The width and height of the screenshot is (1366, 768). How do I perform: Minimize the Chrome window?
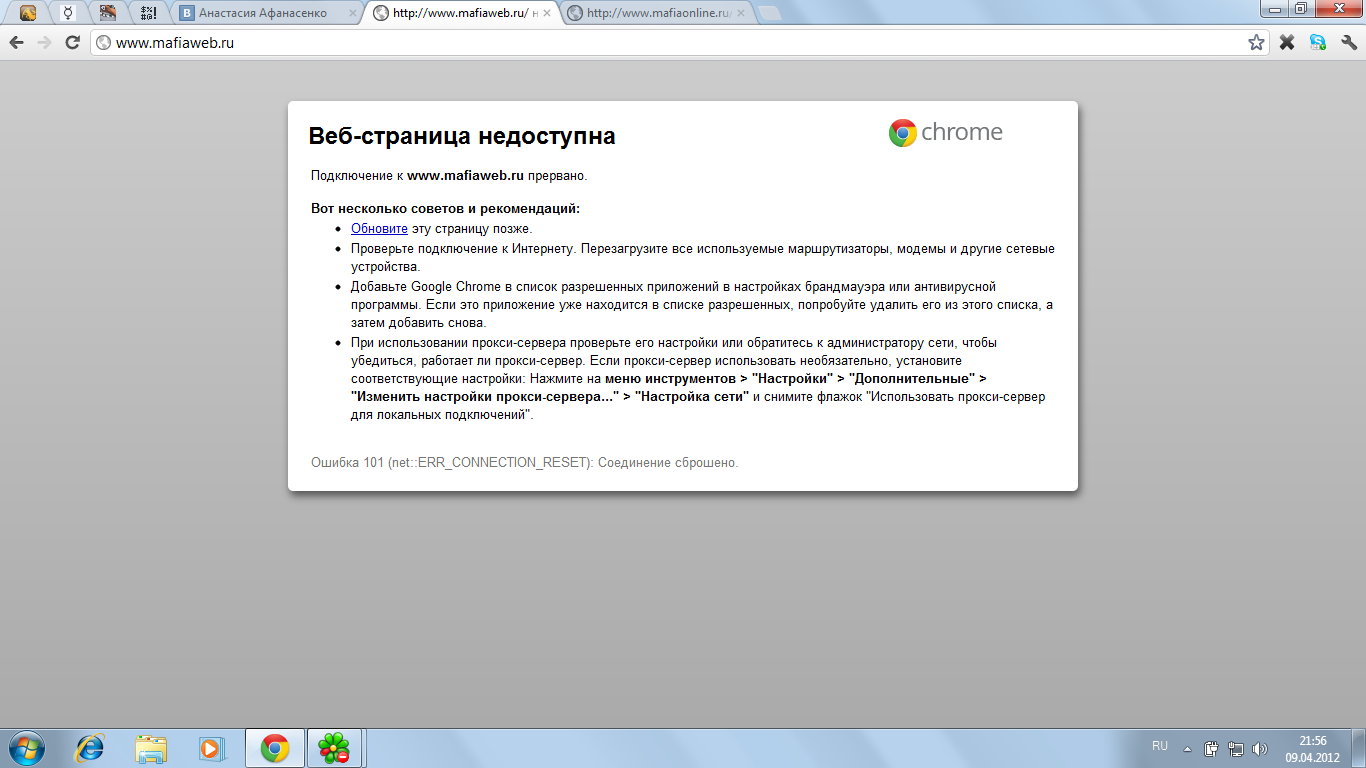click(x=1275, y=8)
